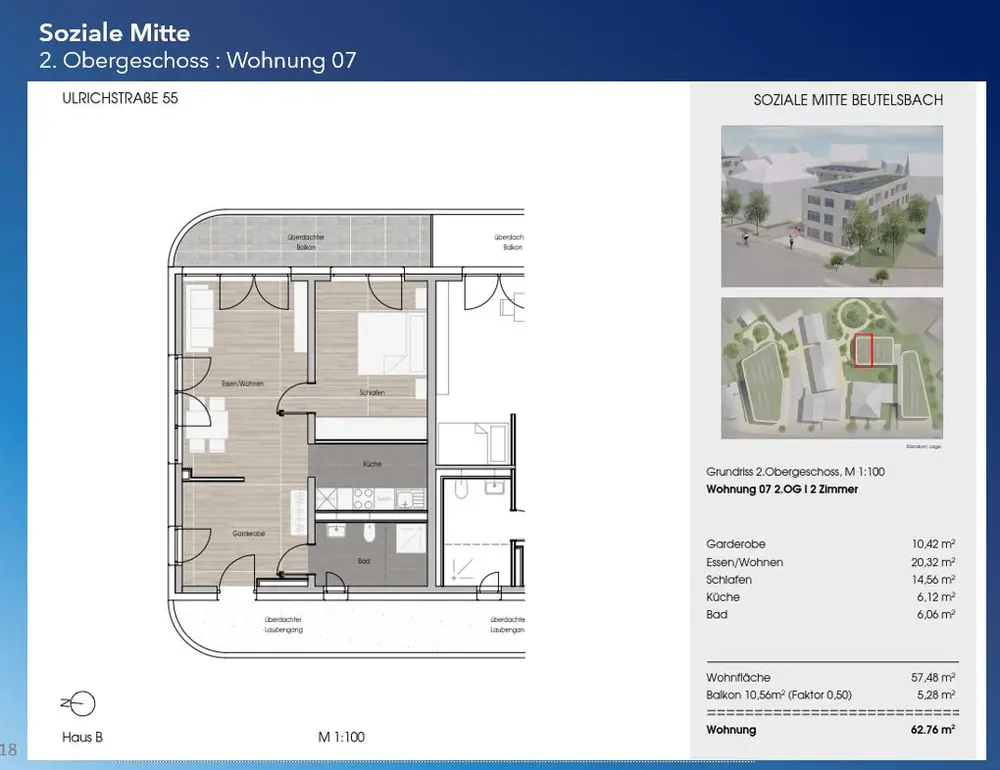Image resolution: width=1000 pixels, height=770 pixels.
Task: Click the toilet in Wohnung 07's Bad
Action: 367,530
